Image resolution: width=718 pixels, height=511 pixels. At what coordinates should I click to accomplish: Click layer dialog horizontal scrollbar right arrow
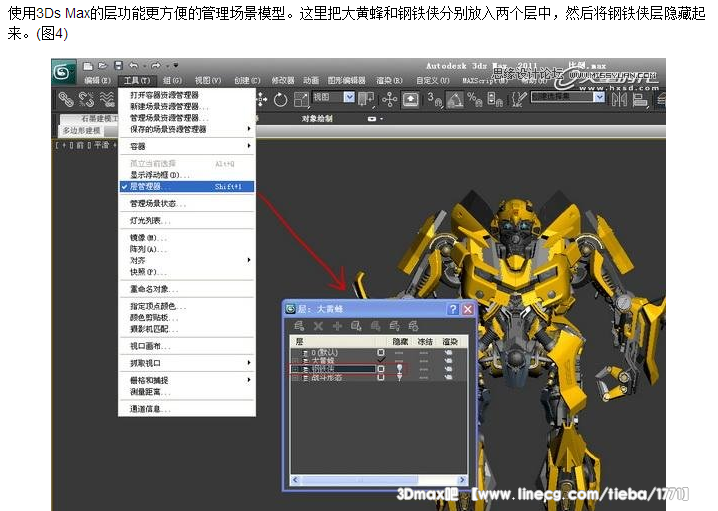tap(462, 480)
